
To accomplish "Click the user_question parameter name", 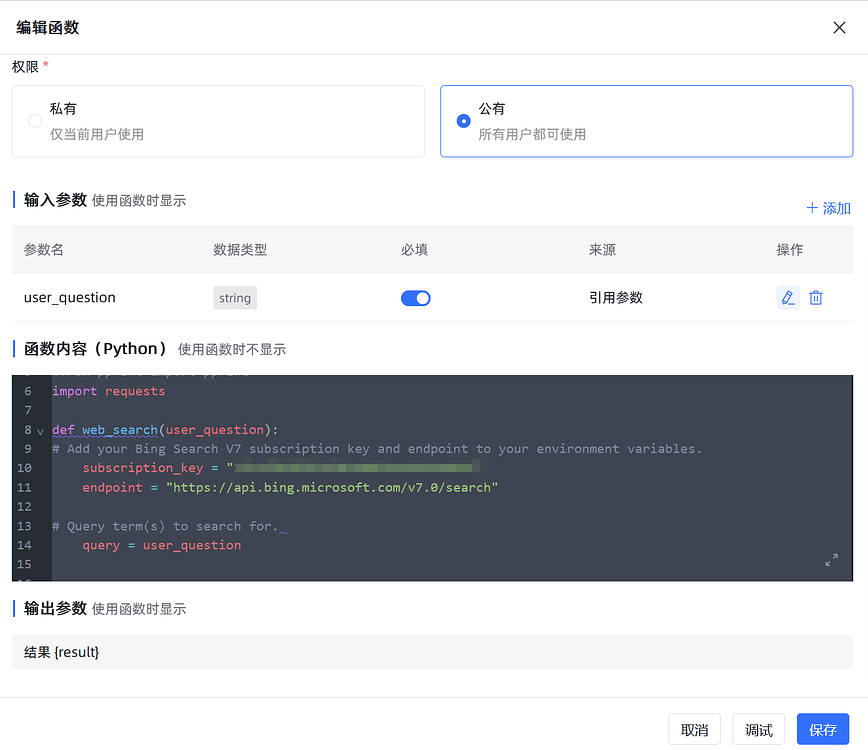I will click(x=70, y=298).
